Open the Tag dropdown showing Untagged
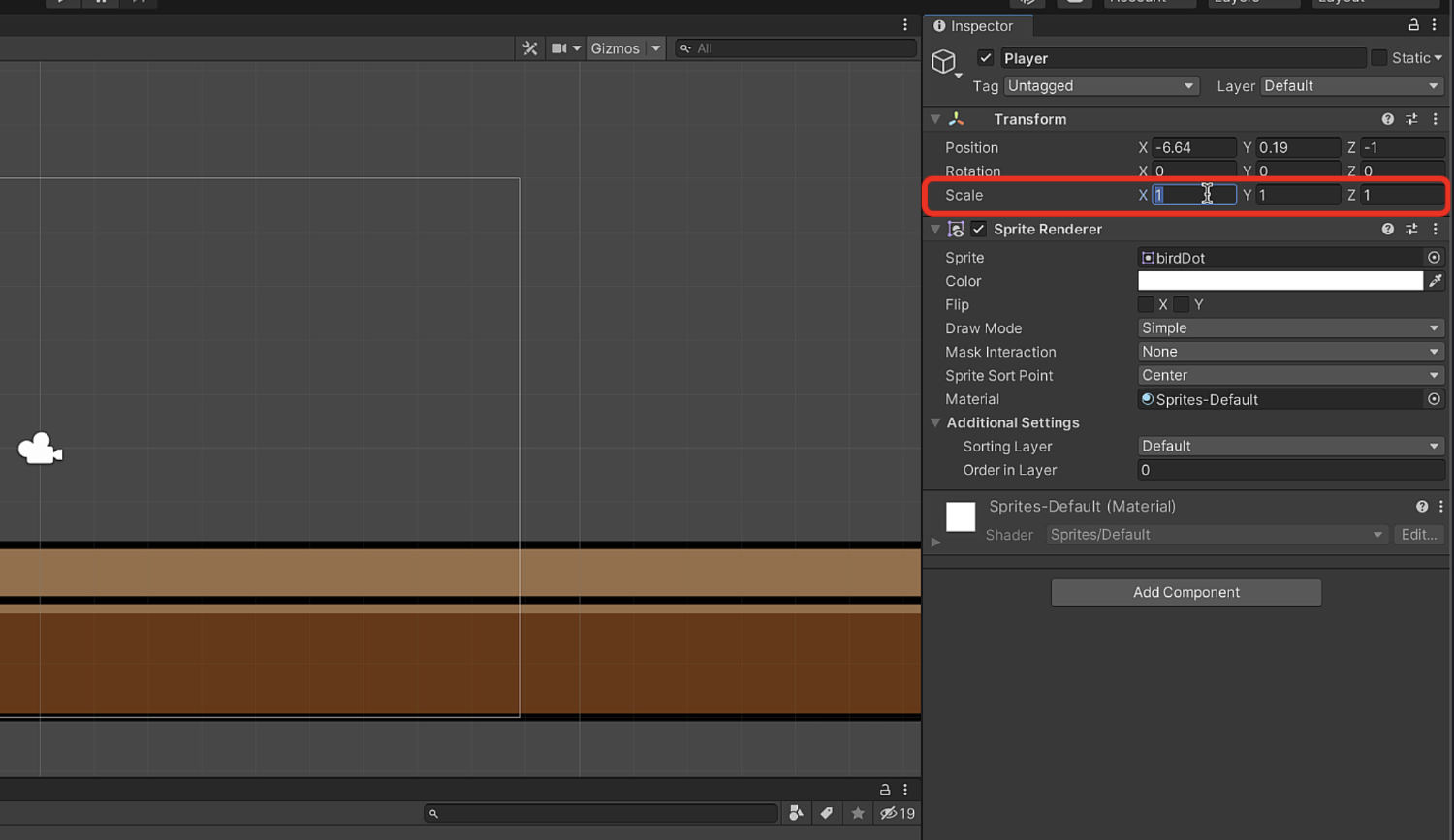The image size is (1454, 840). (x=1101, y=86)
